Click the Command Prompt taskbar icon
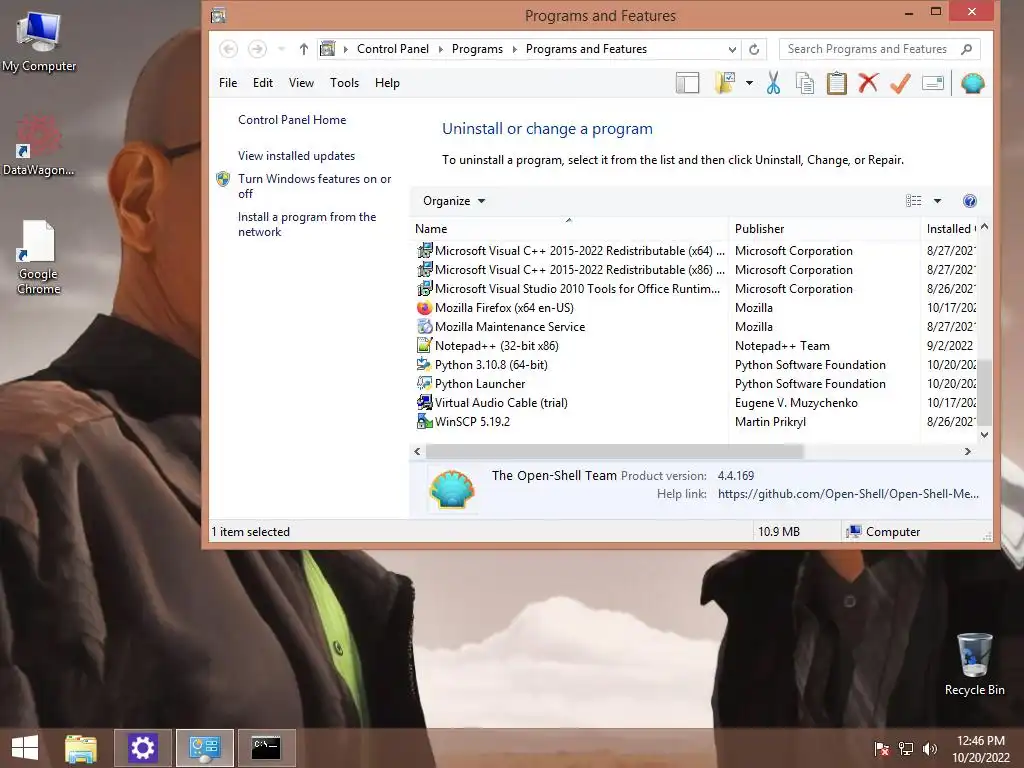Image resolution: width=1024 pixels, height=768 pixels. (x=266, y=748)
